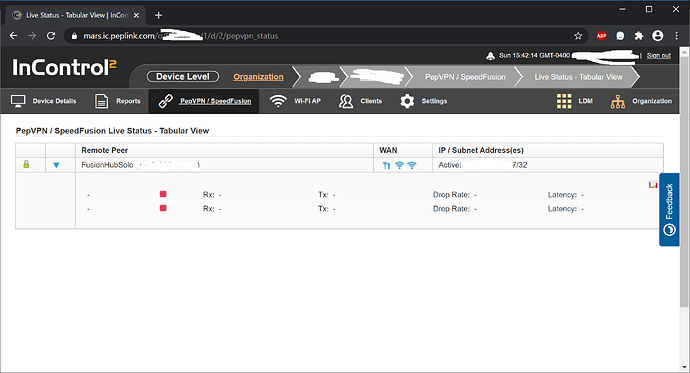Click the Active subnet address text
This screenshot has height=373, width=690.
(x=483, y=165)
